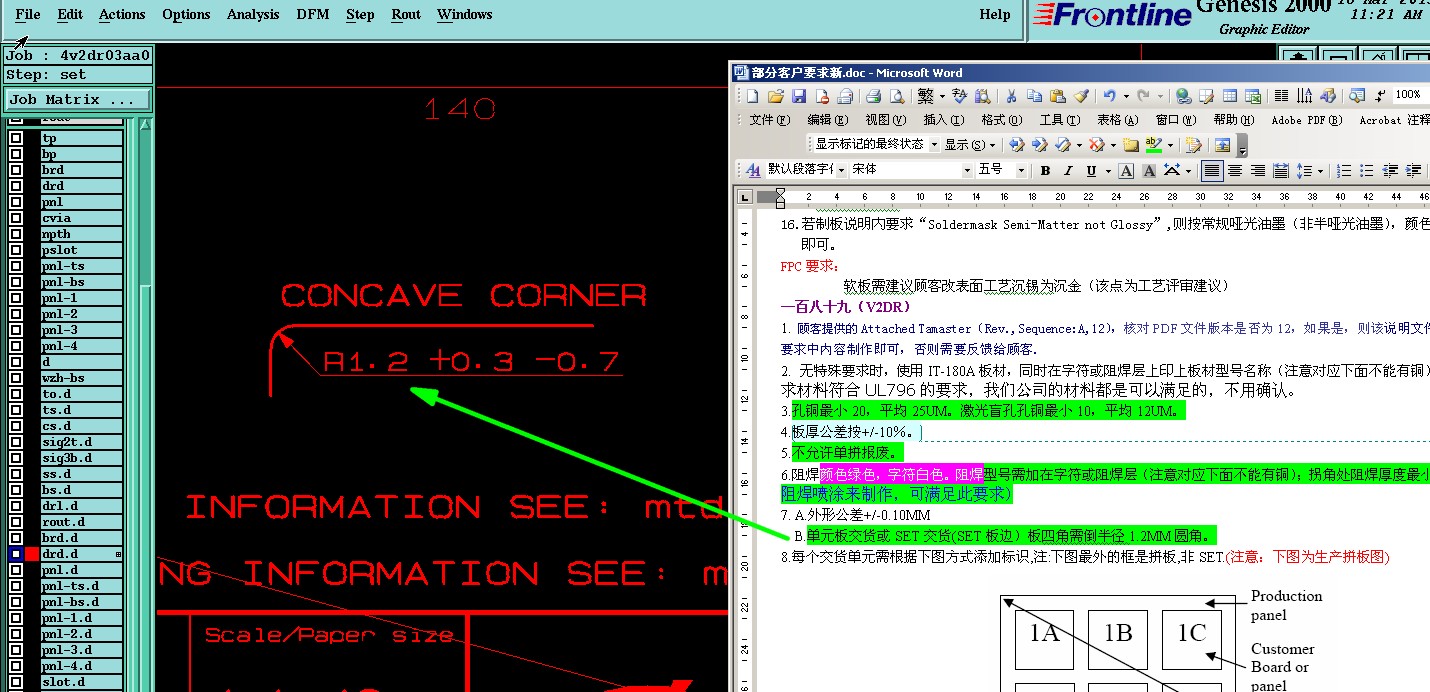Click the Print icon in Word toolbar

pos(873,96)
